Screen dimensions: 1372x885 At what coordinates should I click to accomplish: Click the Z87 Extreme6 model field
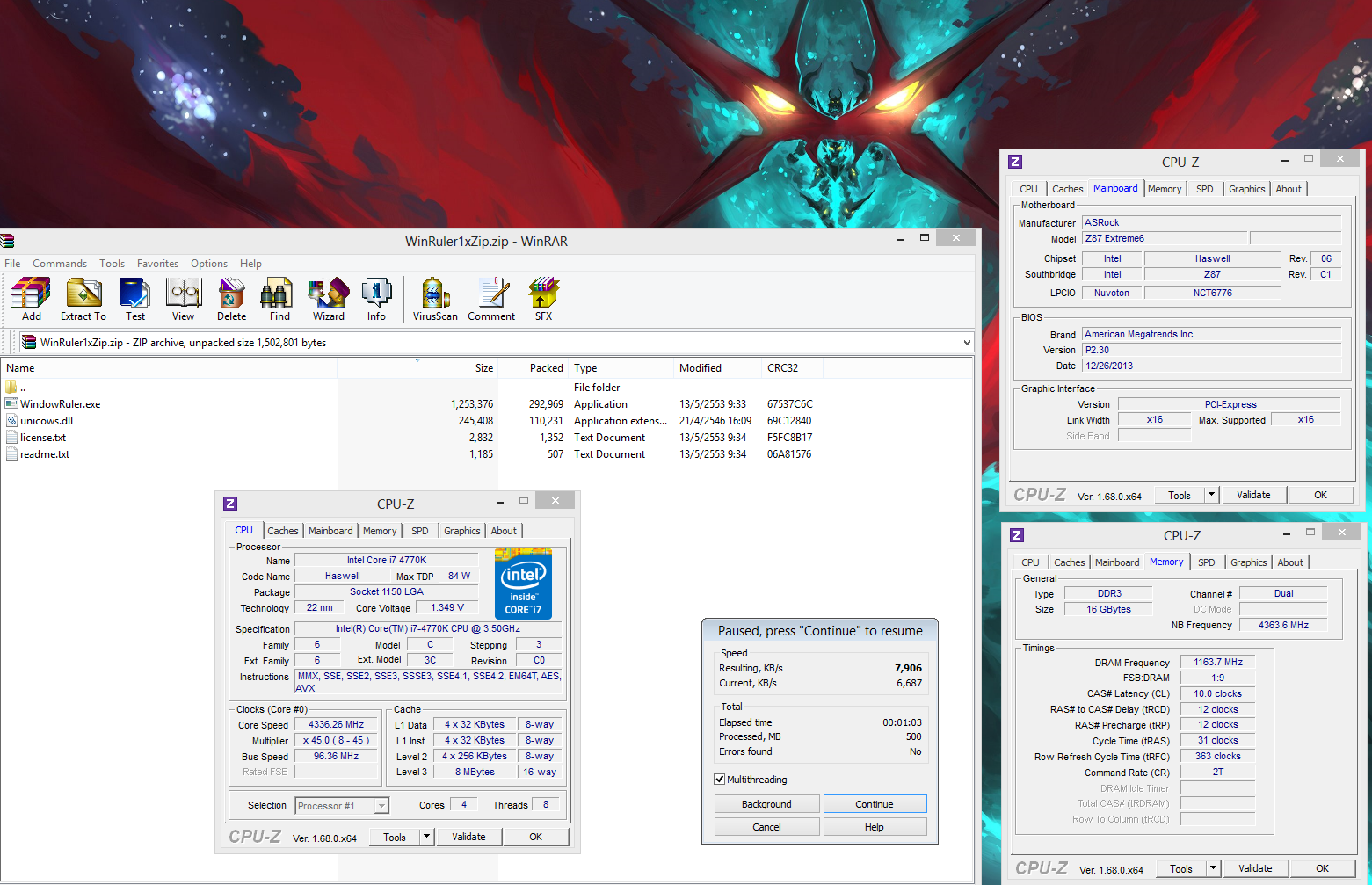[x=1165, y=238]
